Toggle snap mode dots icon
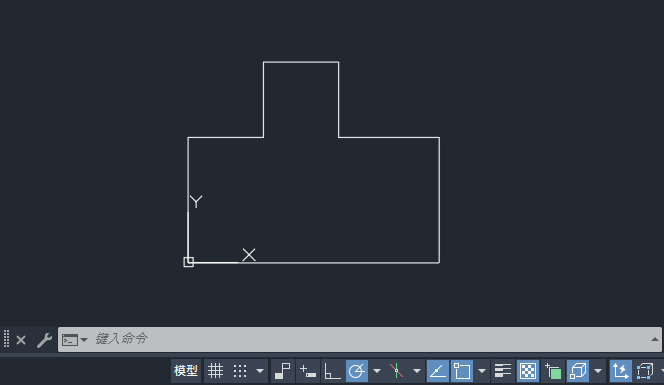Viewport: 664px width, 385px height. pyautogui.click(x=240, y=371)
